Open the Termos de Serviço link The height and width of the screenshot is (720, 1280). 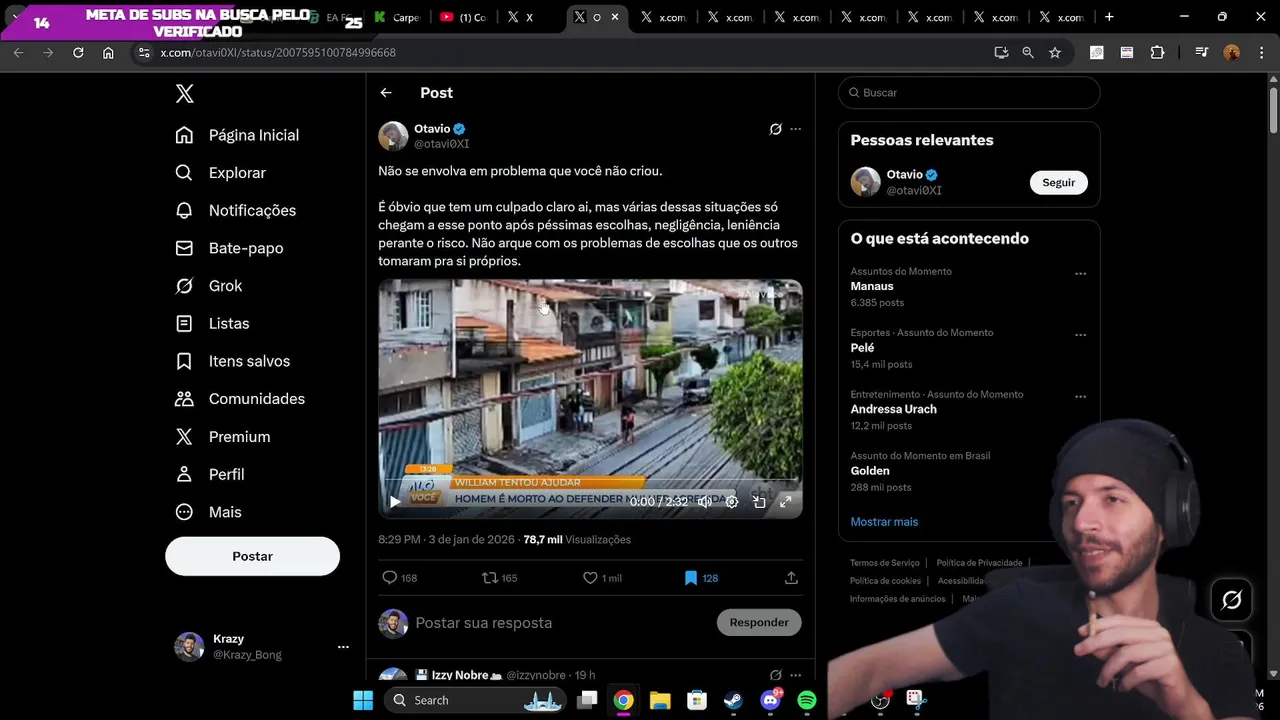tap(884, 563)
